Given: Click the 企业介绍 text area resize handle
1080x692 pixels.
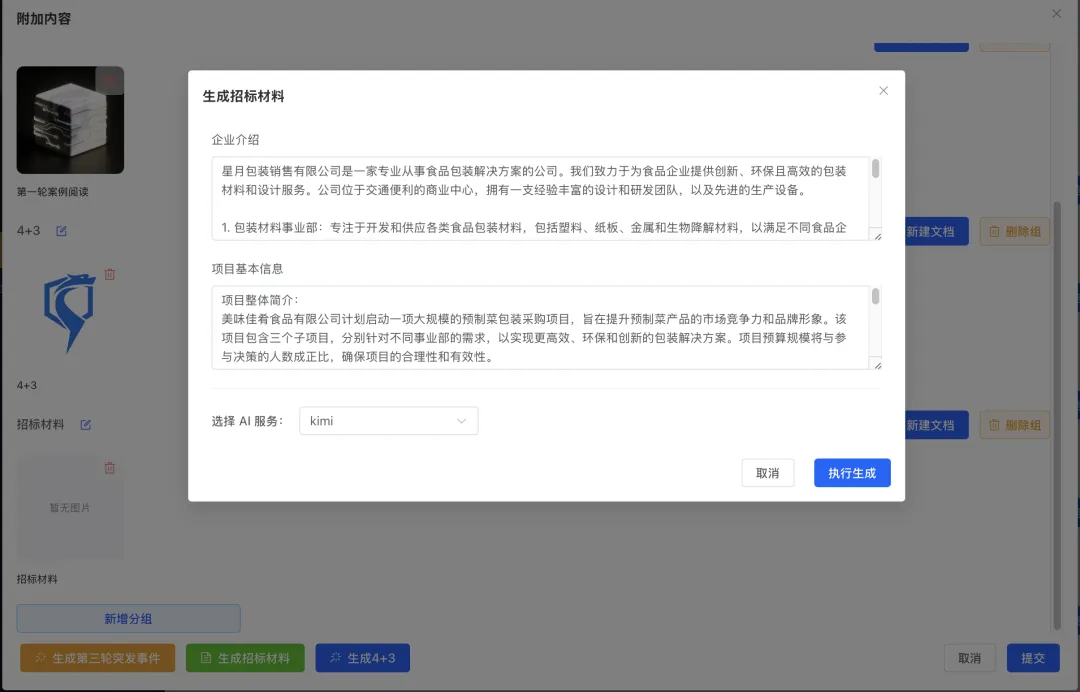Looking at the screenshot, I should coord(877,235).
